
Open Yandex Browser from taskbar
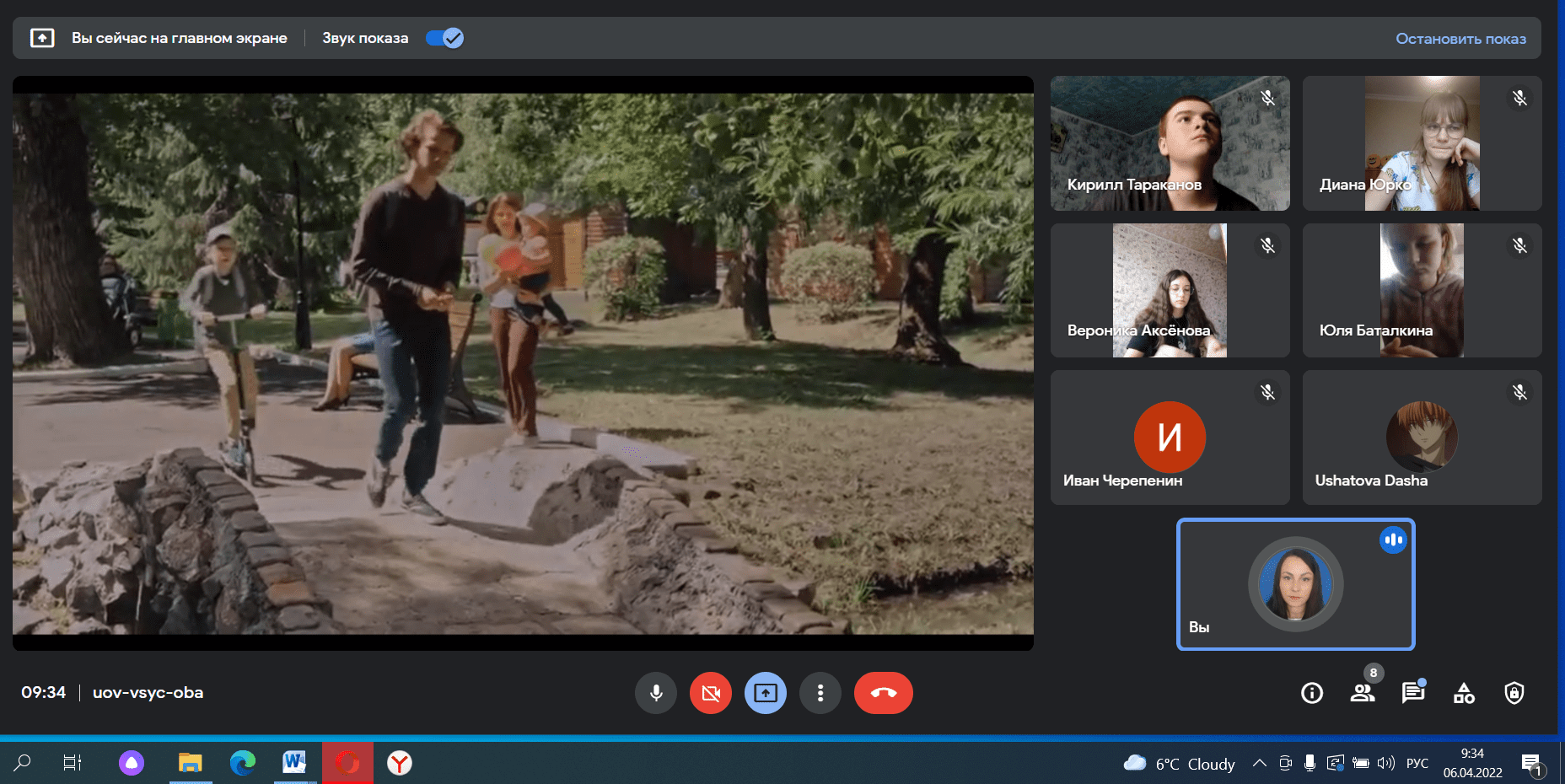tap(400, 763)
